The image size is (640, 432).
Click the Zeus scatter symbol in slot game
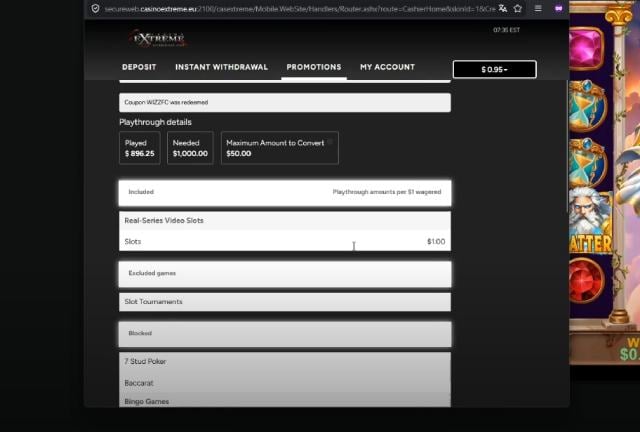pos(590,220)
